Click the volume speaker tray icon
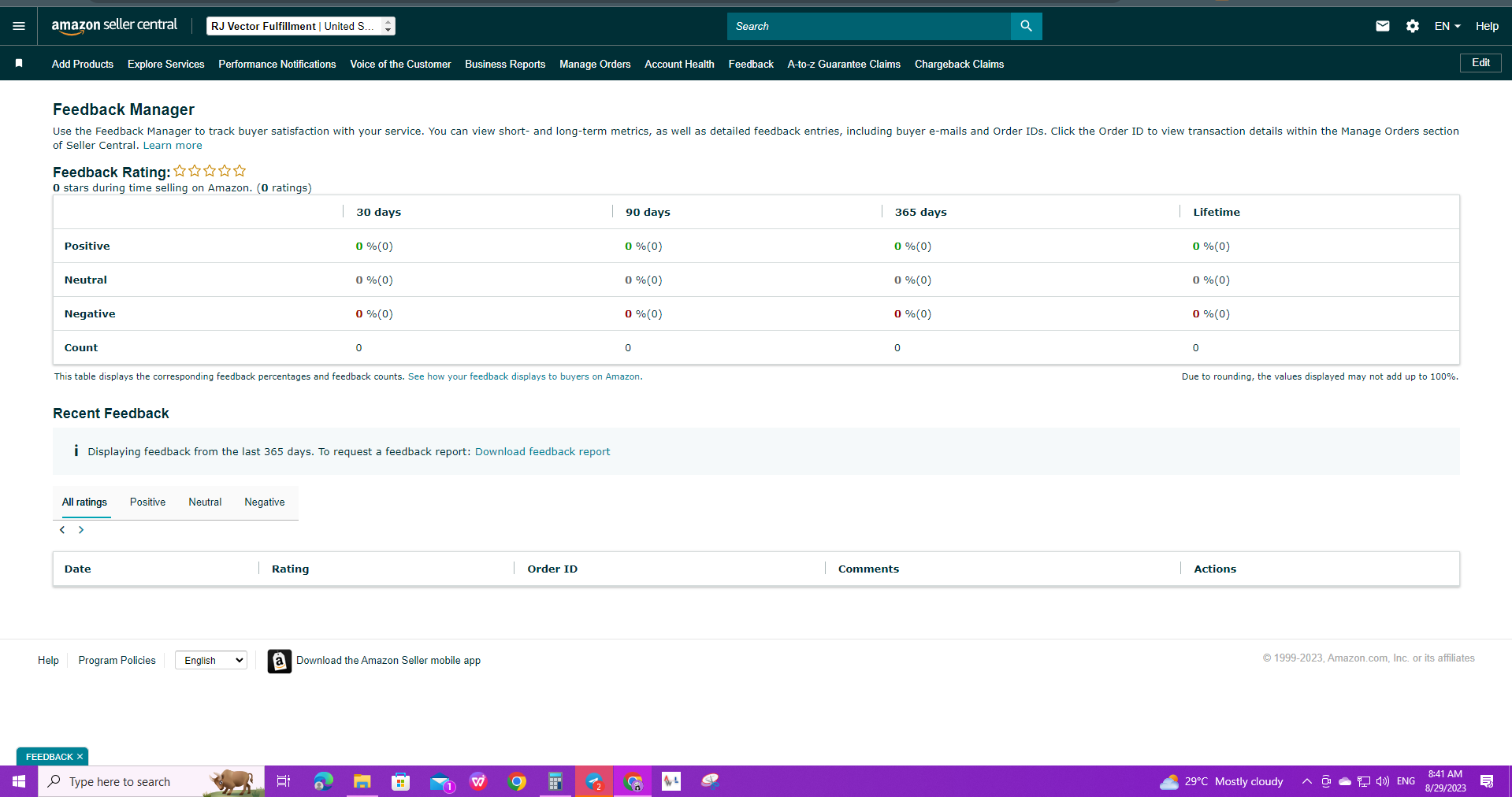The image size is (1512, 797). click(1383, 781)
